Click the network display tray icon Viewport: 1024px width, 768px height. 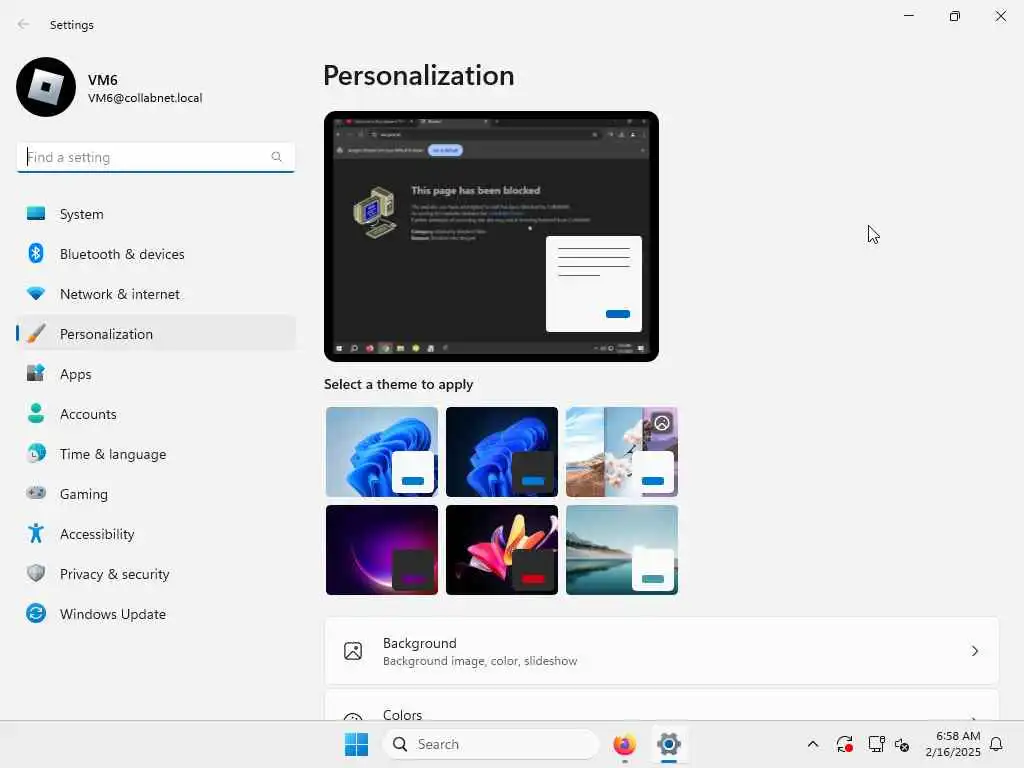876,744
